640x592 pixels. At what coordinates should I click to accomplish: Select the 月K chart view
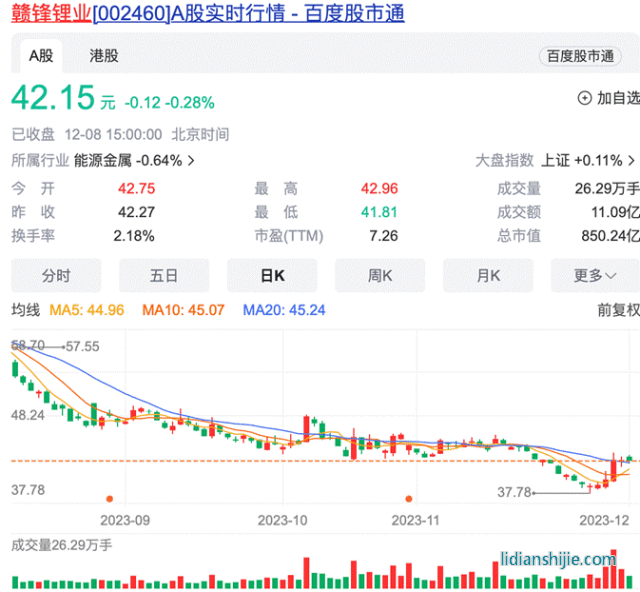click(488, 275)
